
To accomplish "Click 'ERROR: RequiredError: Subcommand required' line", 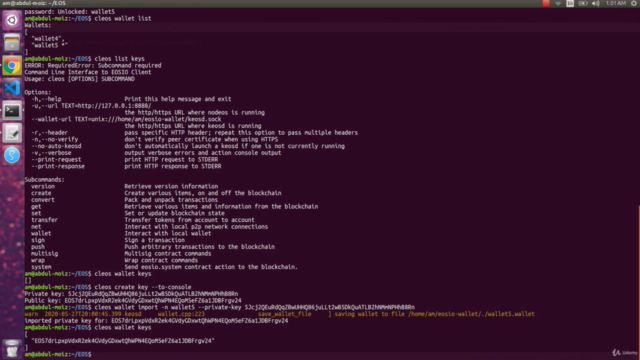I will click(93, 65).
